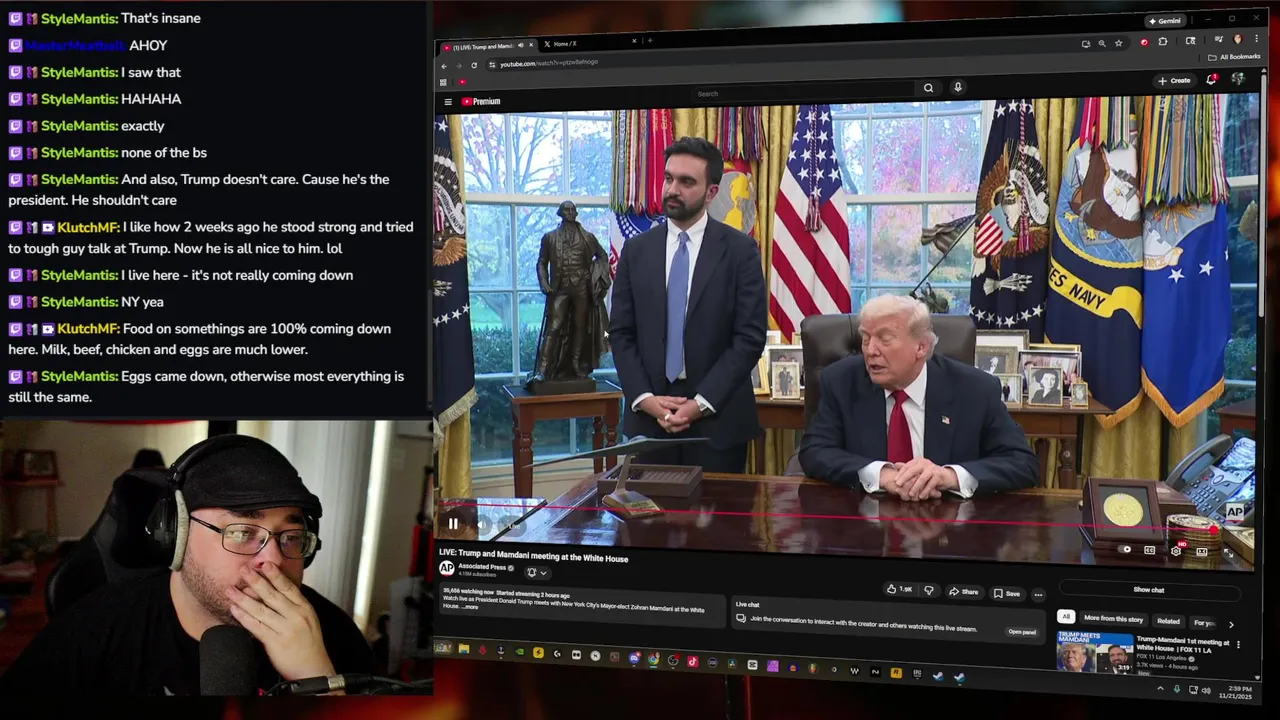
Task: Open video player settings gear
Action: pyautogui.click(x=1176, y=551)
